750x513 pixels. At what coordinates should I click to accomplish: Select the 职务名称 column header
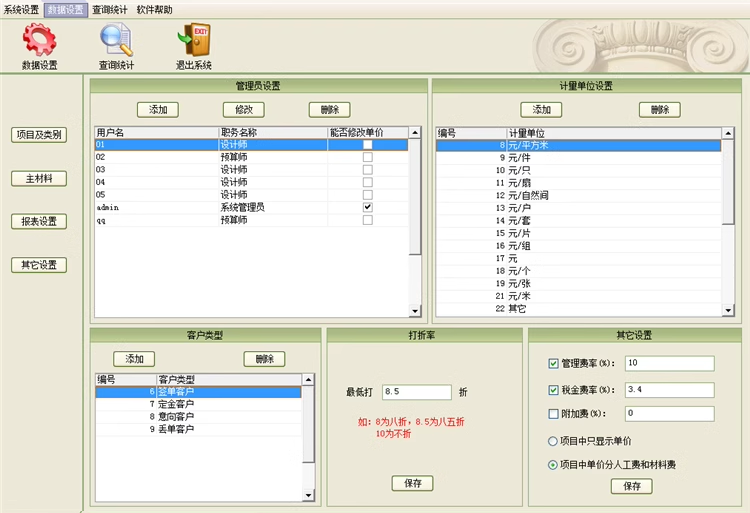[273, 132]
